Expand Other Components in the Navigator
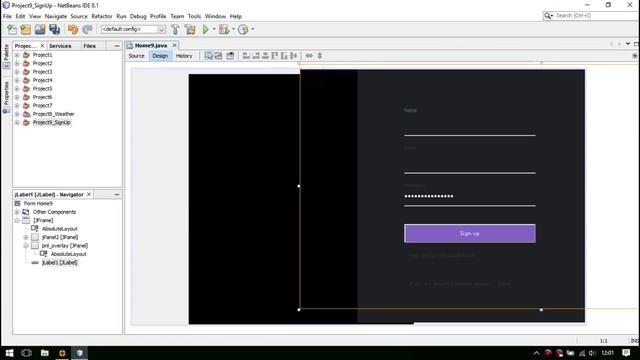This screenshot has height=360, width=640. coord(17,212)
